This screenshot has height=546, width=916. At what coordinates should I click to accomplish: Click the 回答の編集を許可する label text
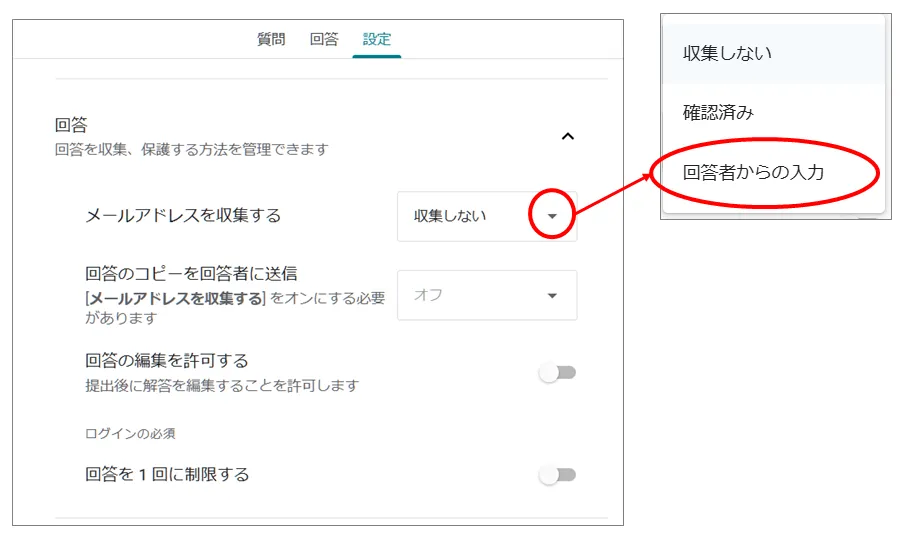(x=166, y=361)
